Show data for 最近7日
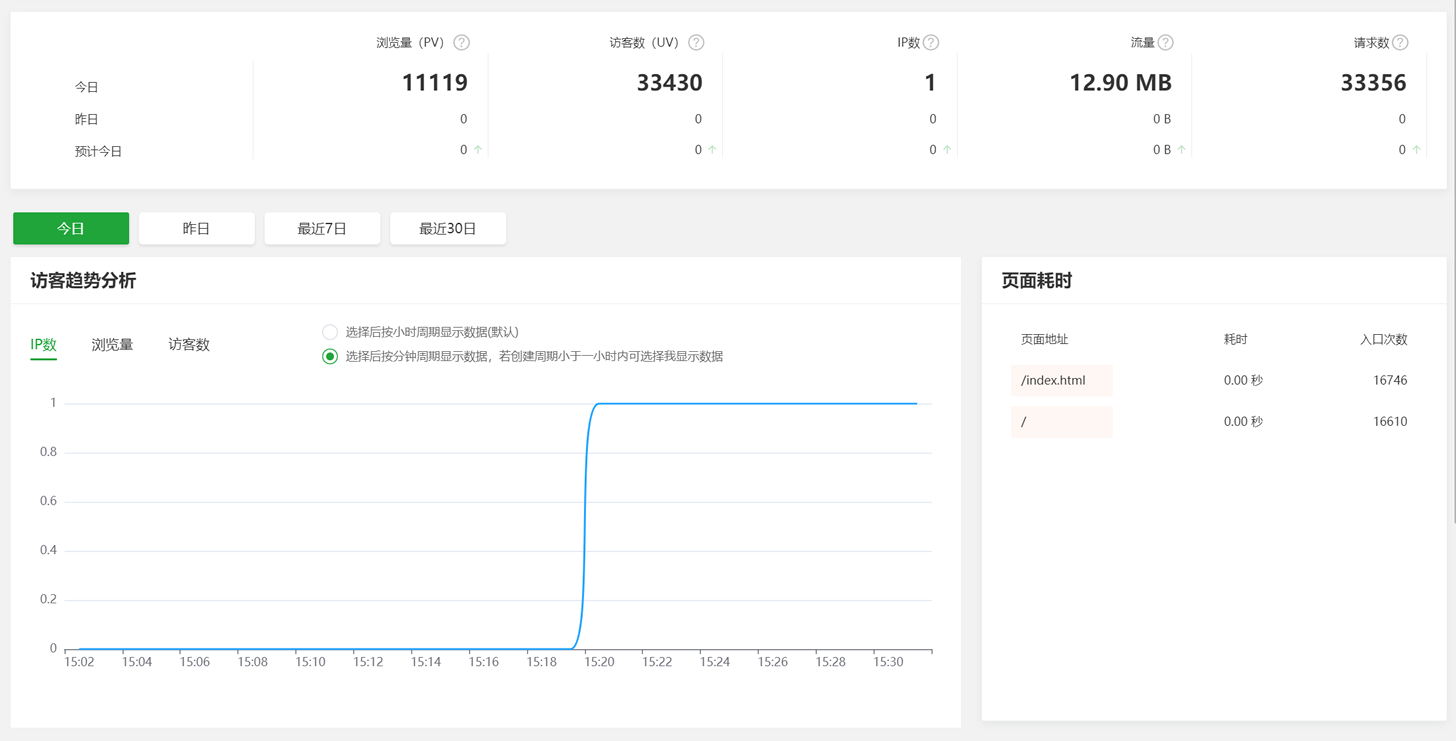This screenshot has height=741, width=1456. click(322, 229)
